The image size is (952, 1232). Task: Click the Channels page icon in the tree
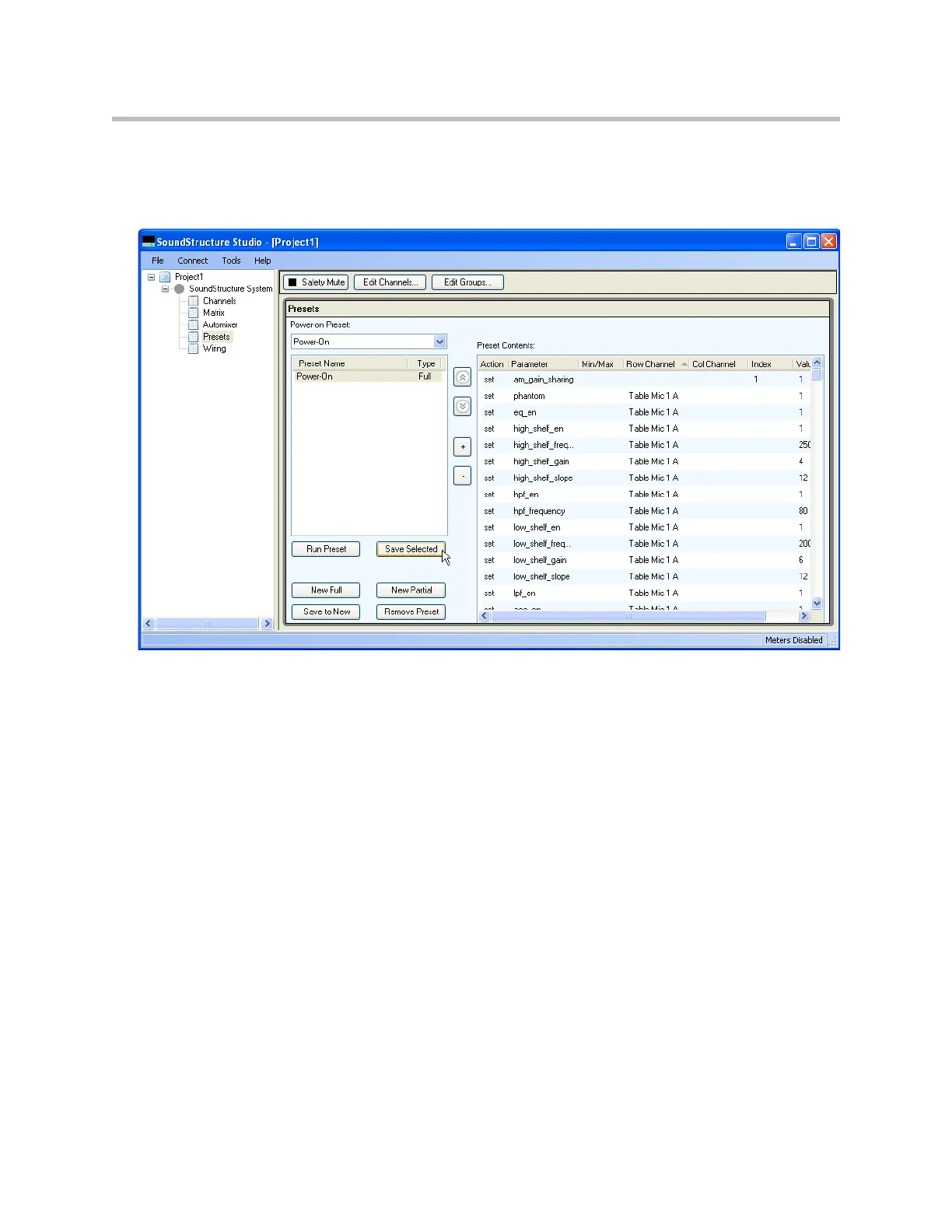(x=194, y=301)
